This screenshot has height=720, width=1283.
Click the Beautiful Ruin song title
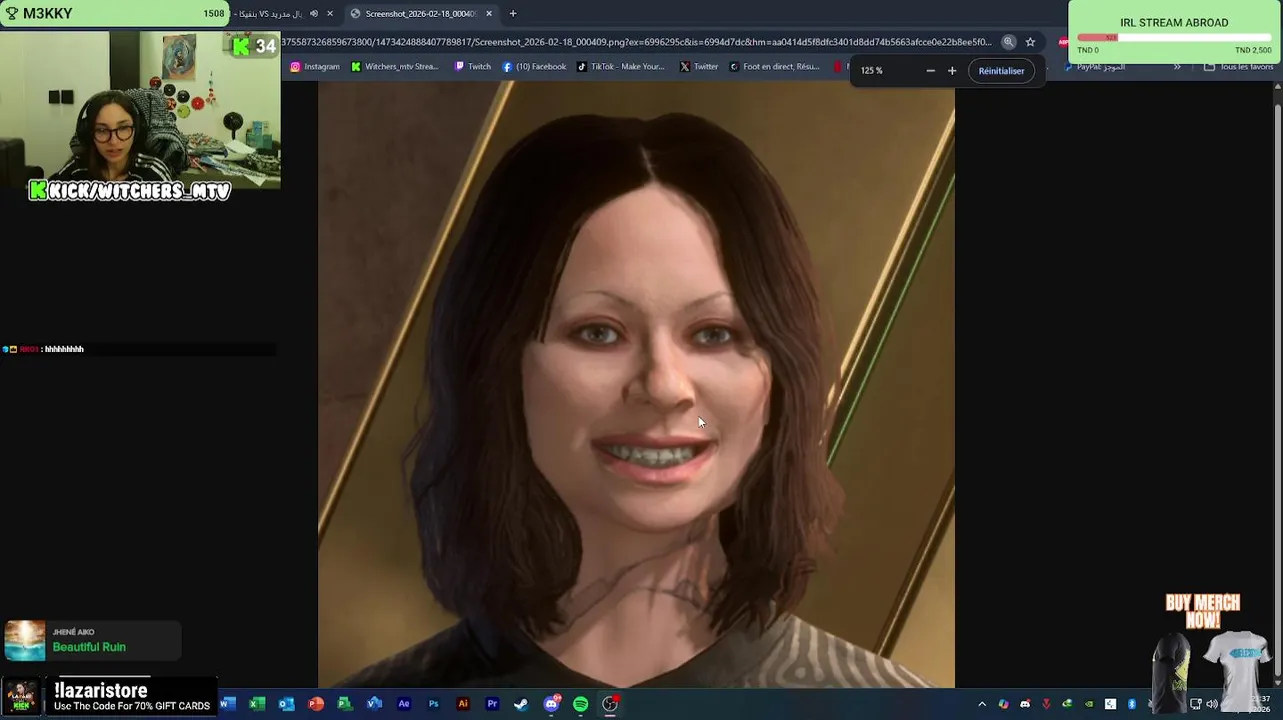(x=89, y=647)
